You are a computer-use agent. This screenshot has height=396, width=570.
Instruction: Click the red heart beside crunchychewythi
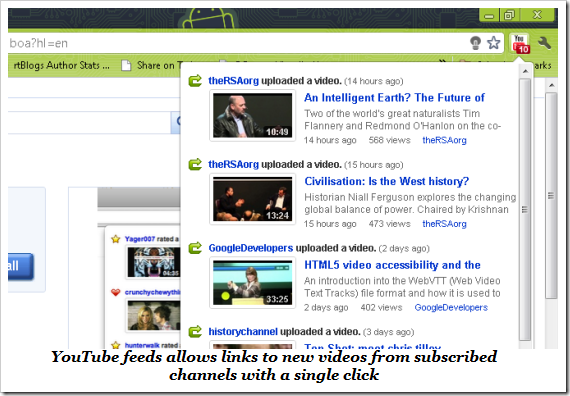(116, 292)
